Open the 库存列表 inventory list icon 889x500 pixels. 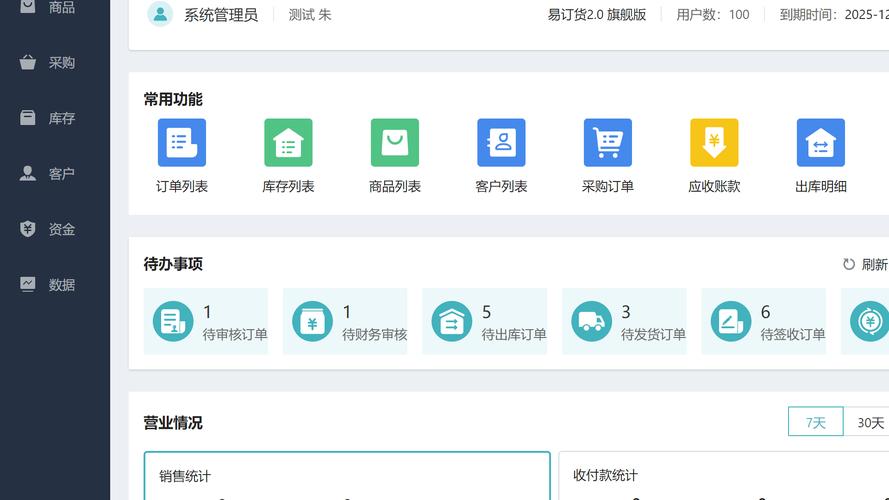(288, 143)
